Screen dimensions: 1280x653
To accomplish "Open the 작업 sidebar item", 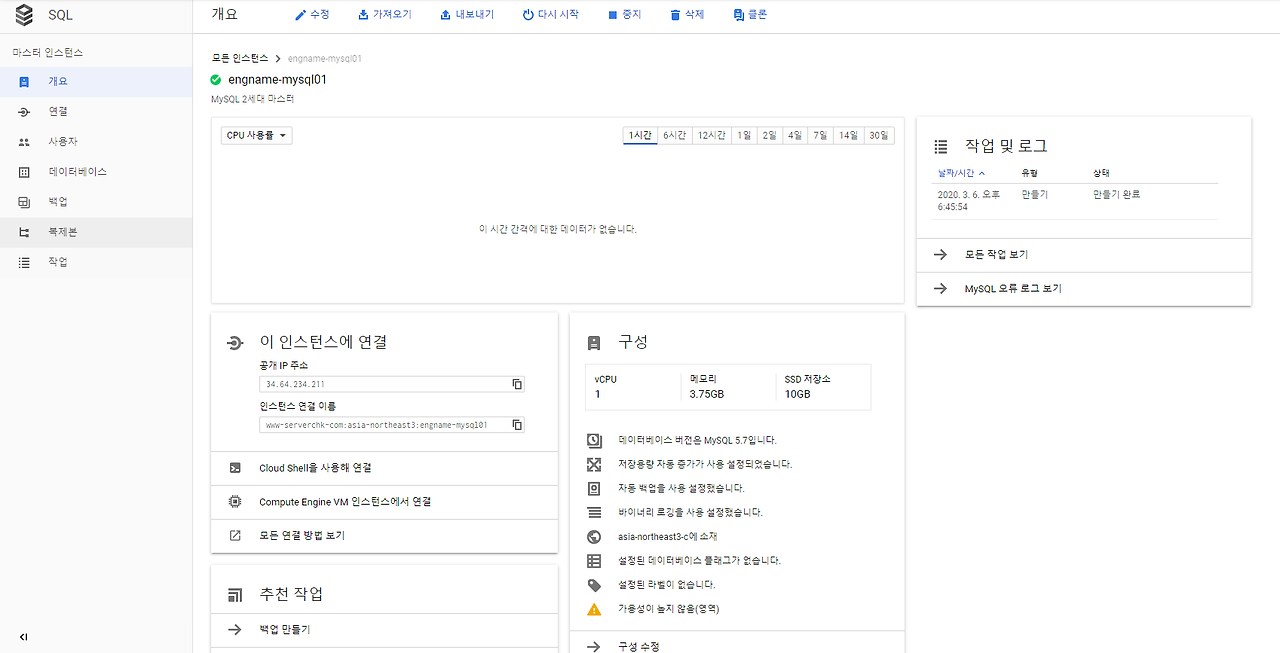I will point(96,262).
